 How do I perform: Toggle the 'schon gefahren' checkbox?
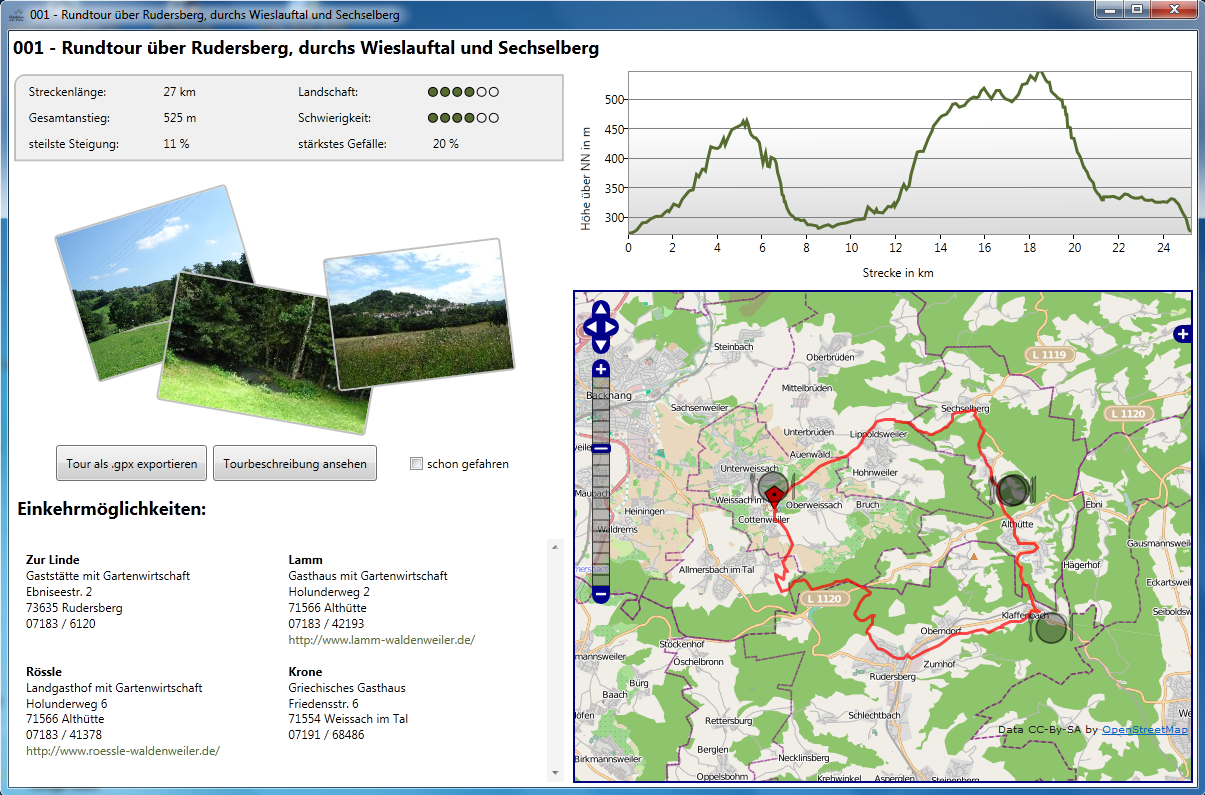(x=417, y=464)
